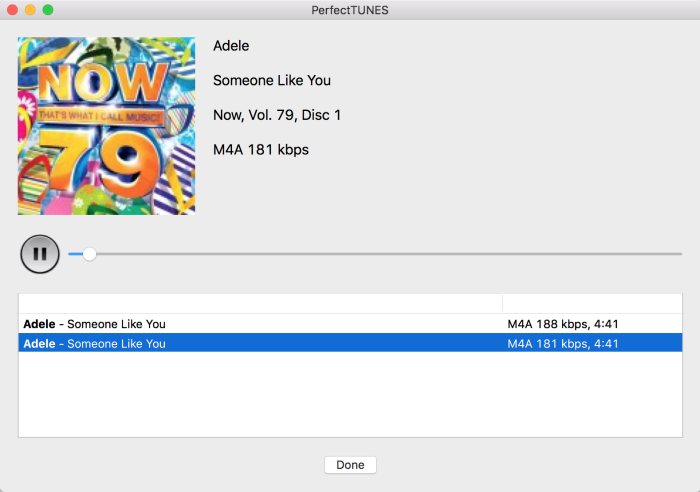
Task: Click the left column header of track list
Action: 260,303
